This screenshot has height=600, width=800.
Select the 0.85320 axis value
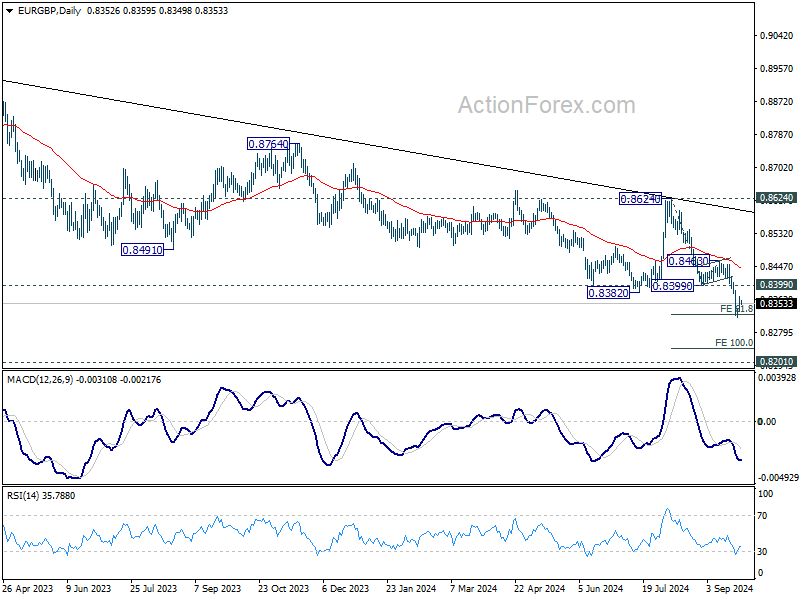(x=777, y=233)
